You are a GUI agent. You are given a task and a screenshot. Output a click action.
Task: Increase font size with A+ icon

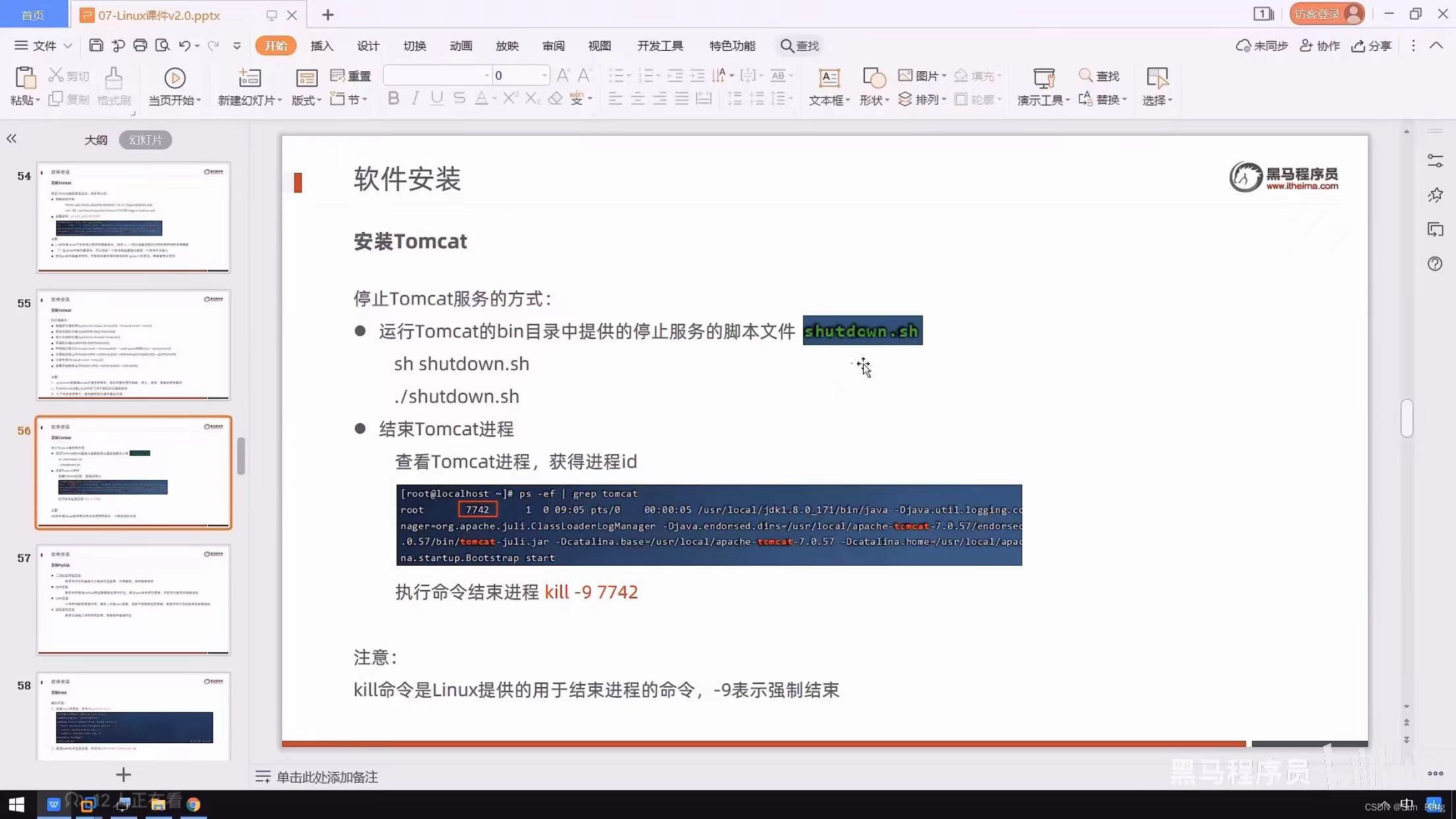[x=562, y=75]
